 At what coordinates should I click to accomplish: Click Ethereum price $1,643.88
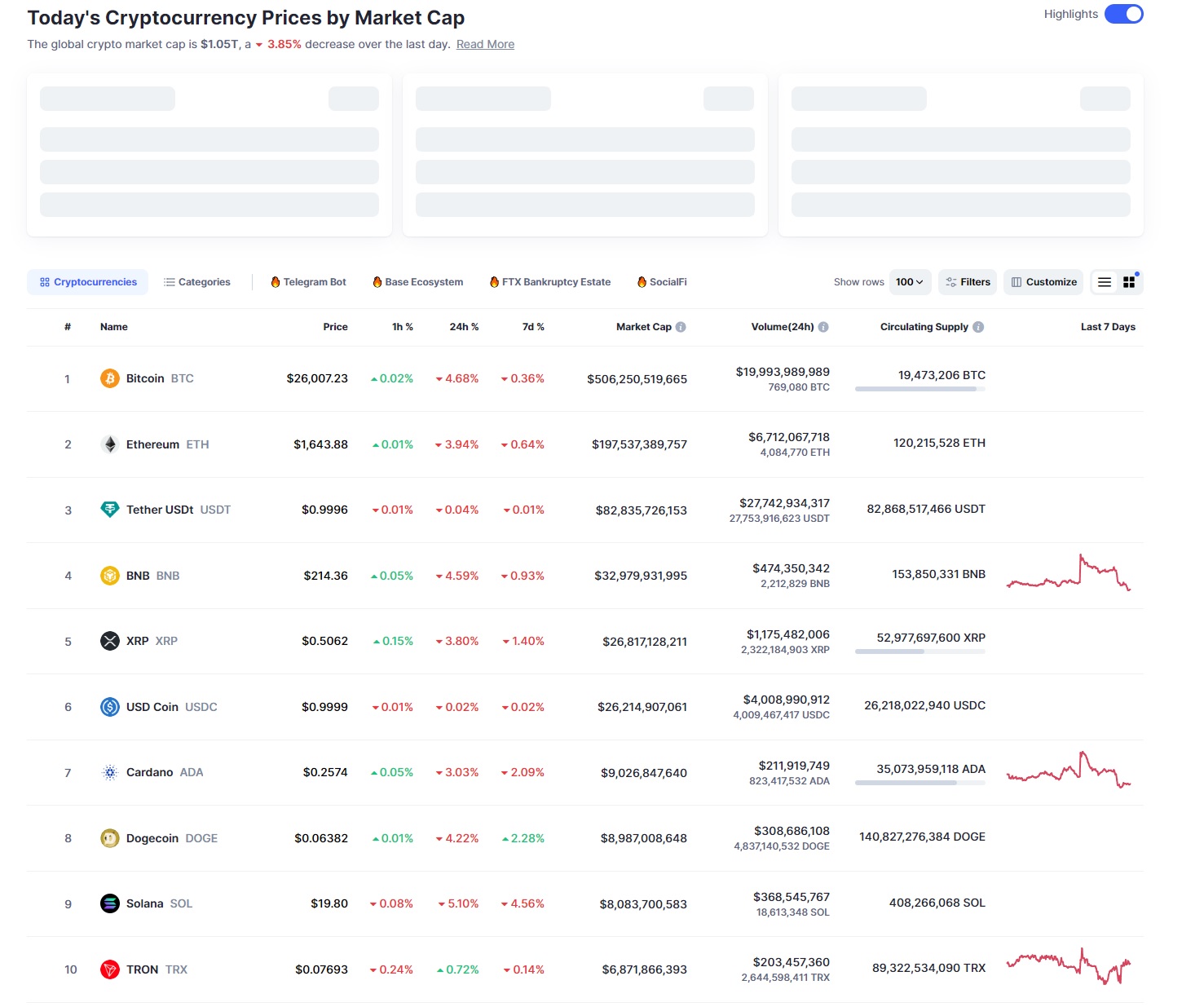320,444
